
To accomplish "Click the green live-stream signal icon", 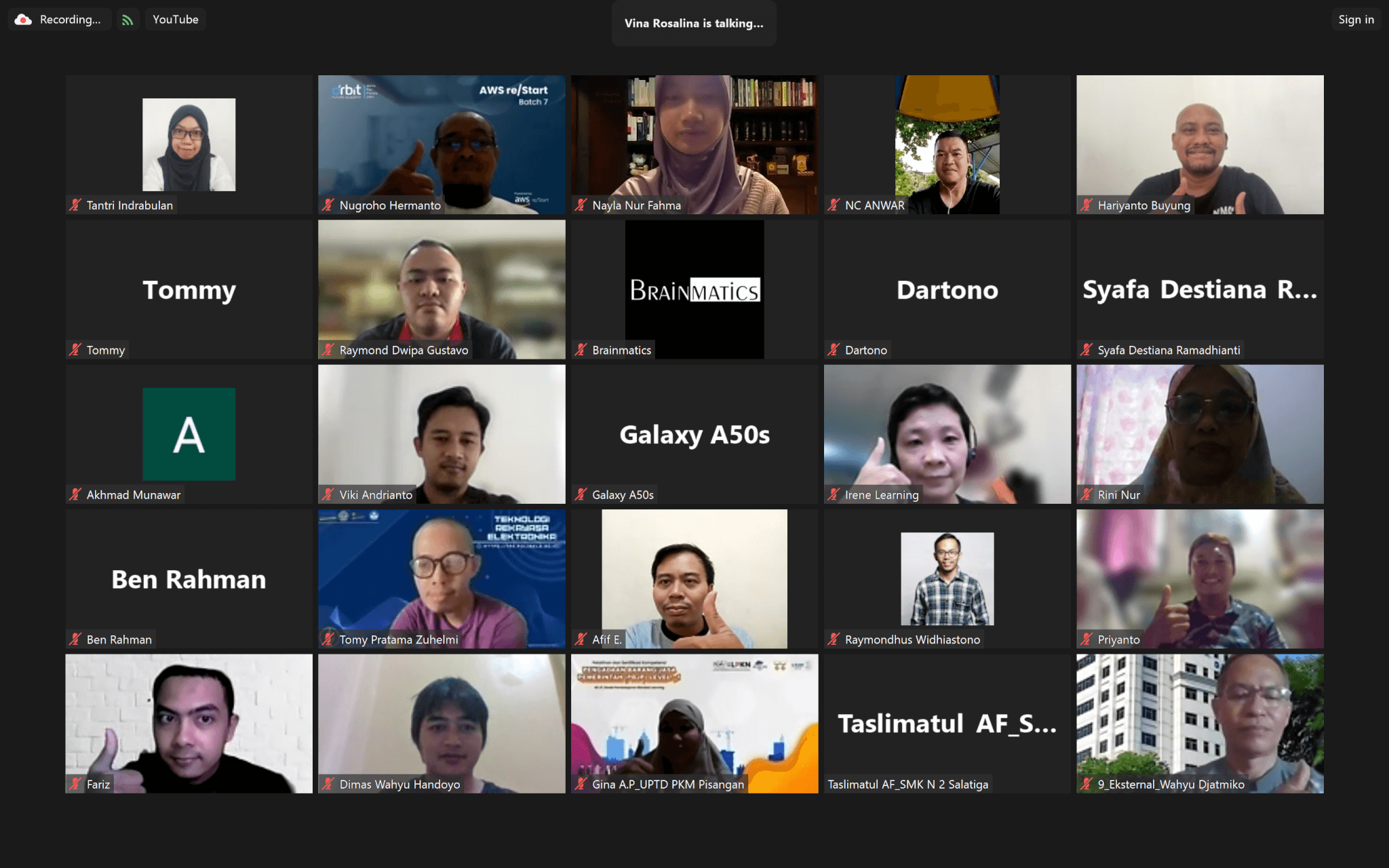I will coord(128,20).
